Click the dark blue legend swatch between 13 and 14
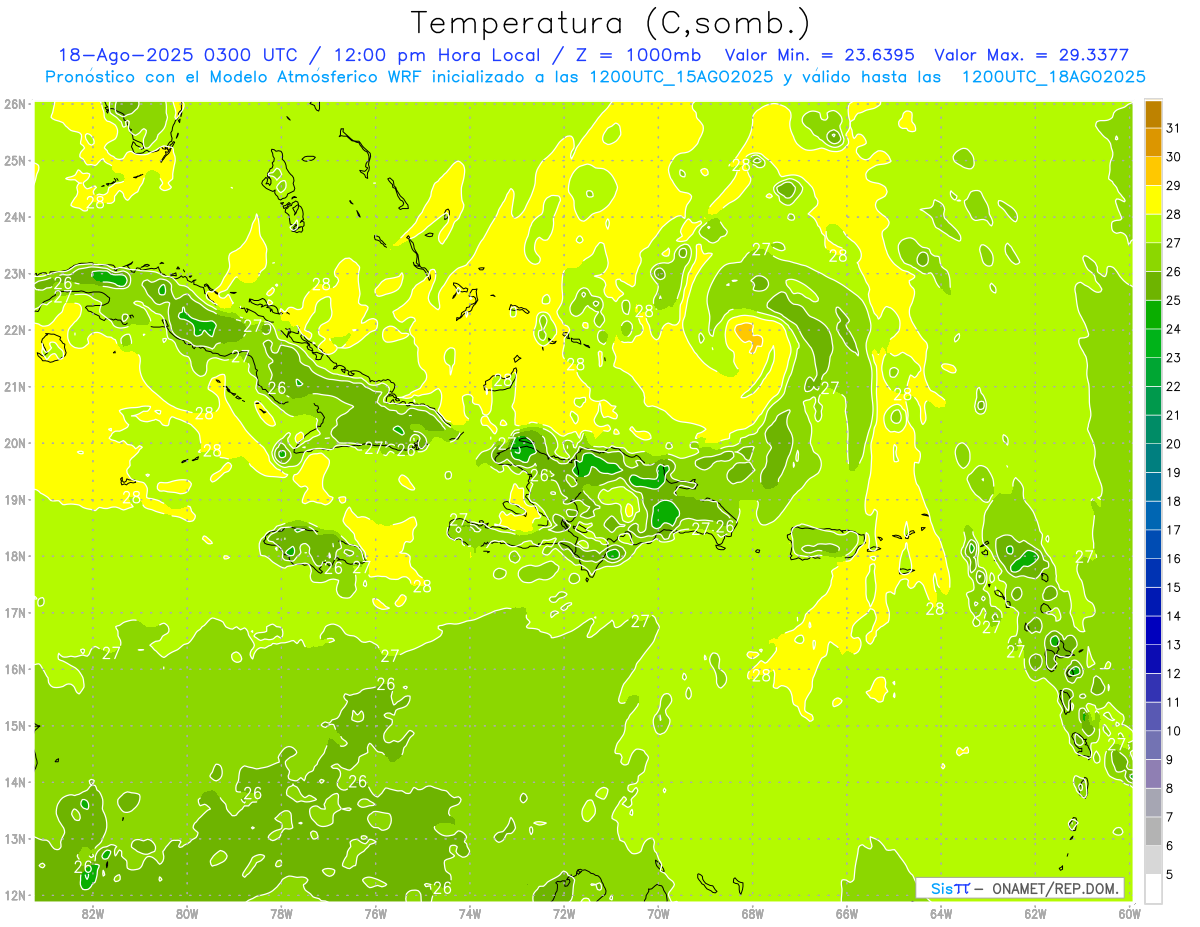This screenshot has height=927, width=1200. point(1153,631)
